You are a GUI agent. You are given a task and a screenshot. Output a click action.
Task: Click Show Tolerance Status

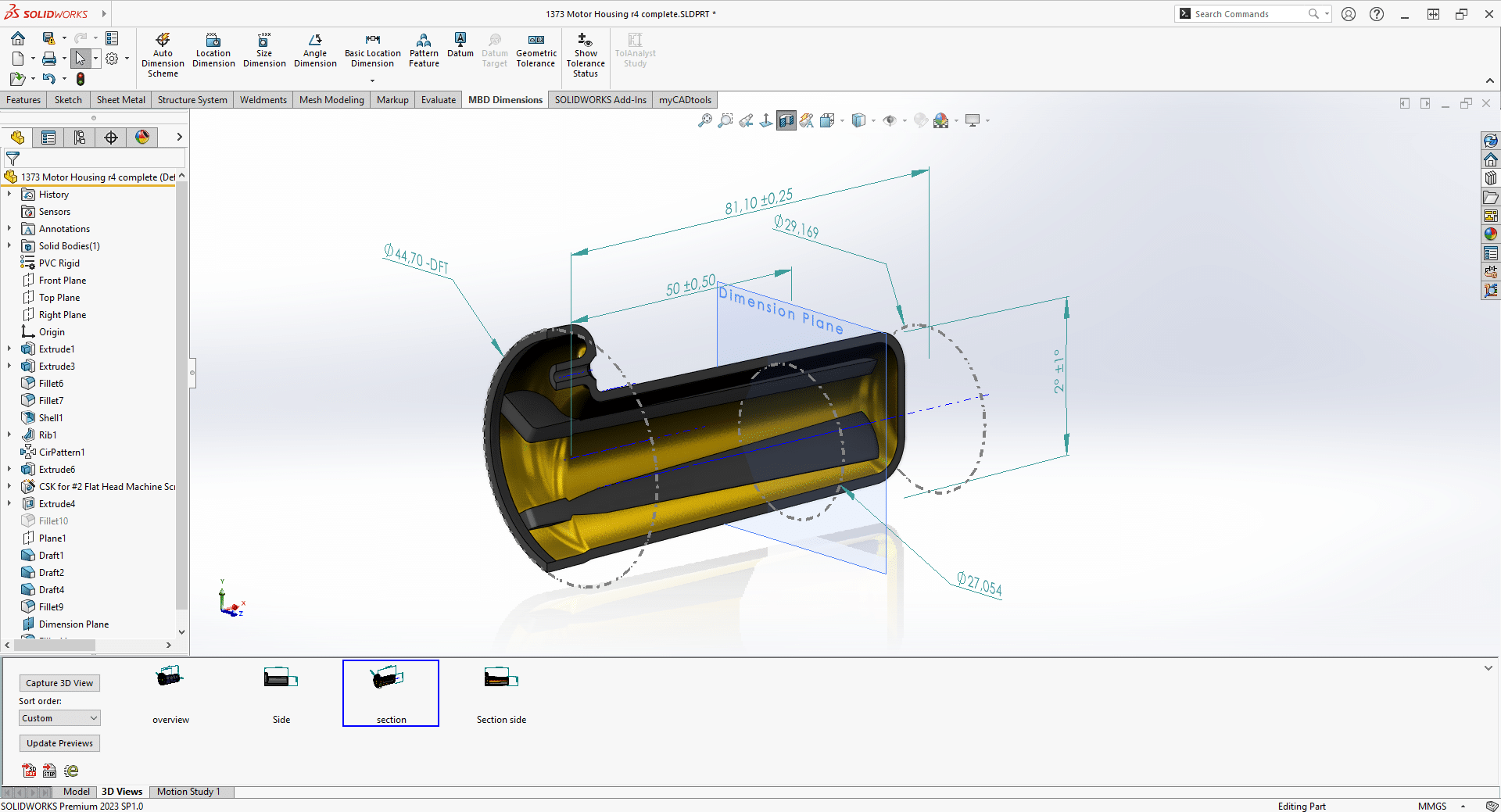click(x=585, y=55)
